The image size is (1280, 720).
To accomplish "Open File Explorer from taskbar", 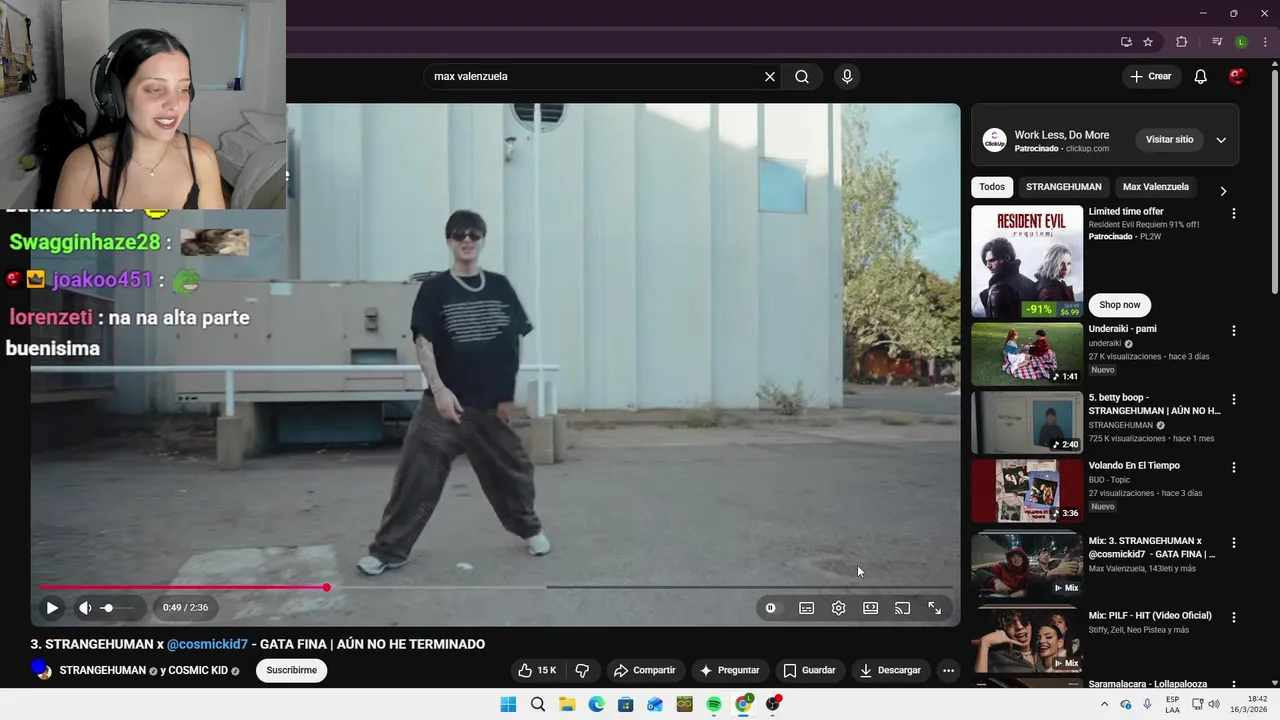I will (567, 704).
